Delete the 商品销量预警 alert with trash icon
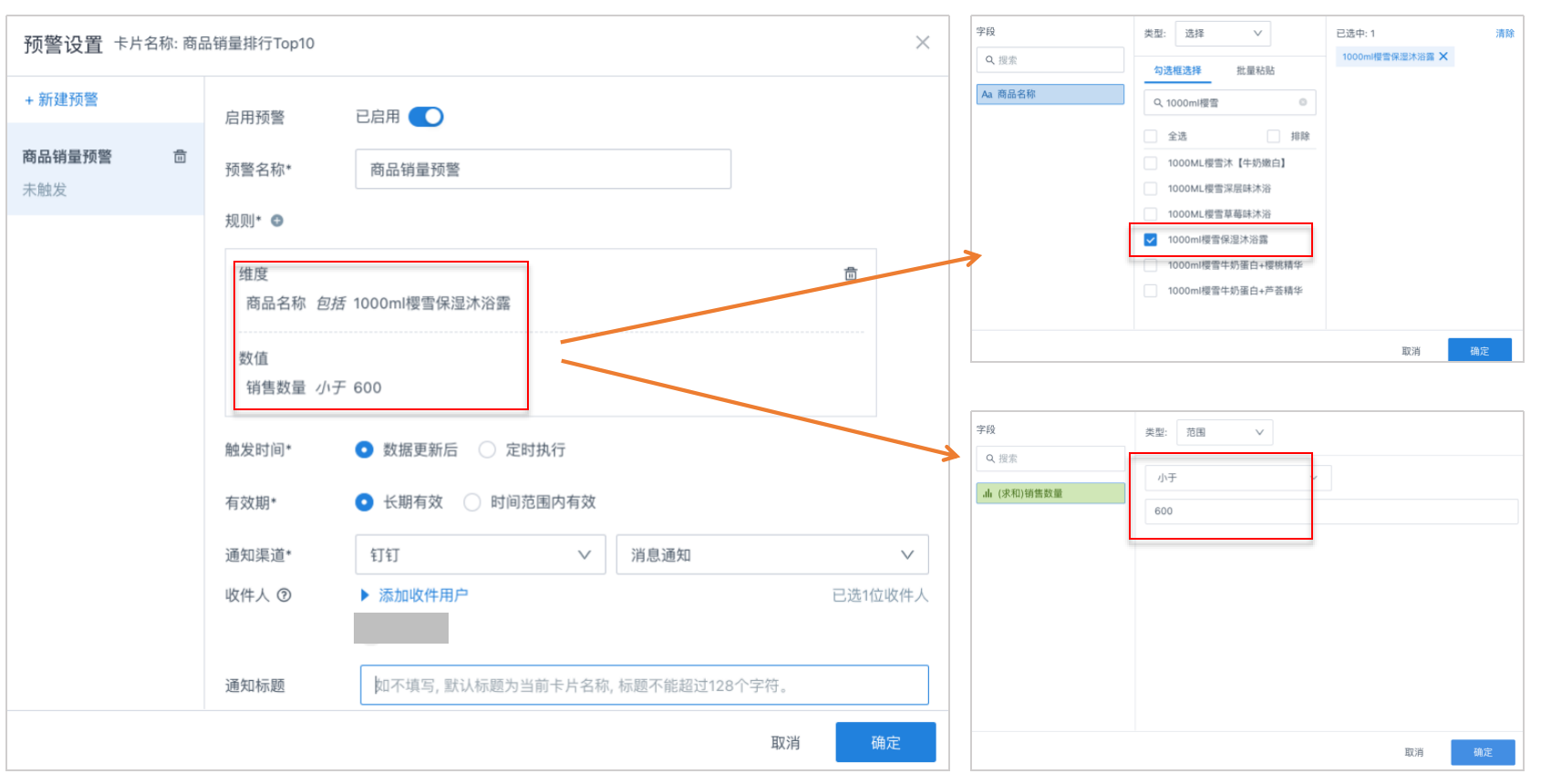The height and width of the screenshot is (784, 1541). tap(180, 157)
